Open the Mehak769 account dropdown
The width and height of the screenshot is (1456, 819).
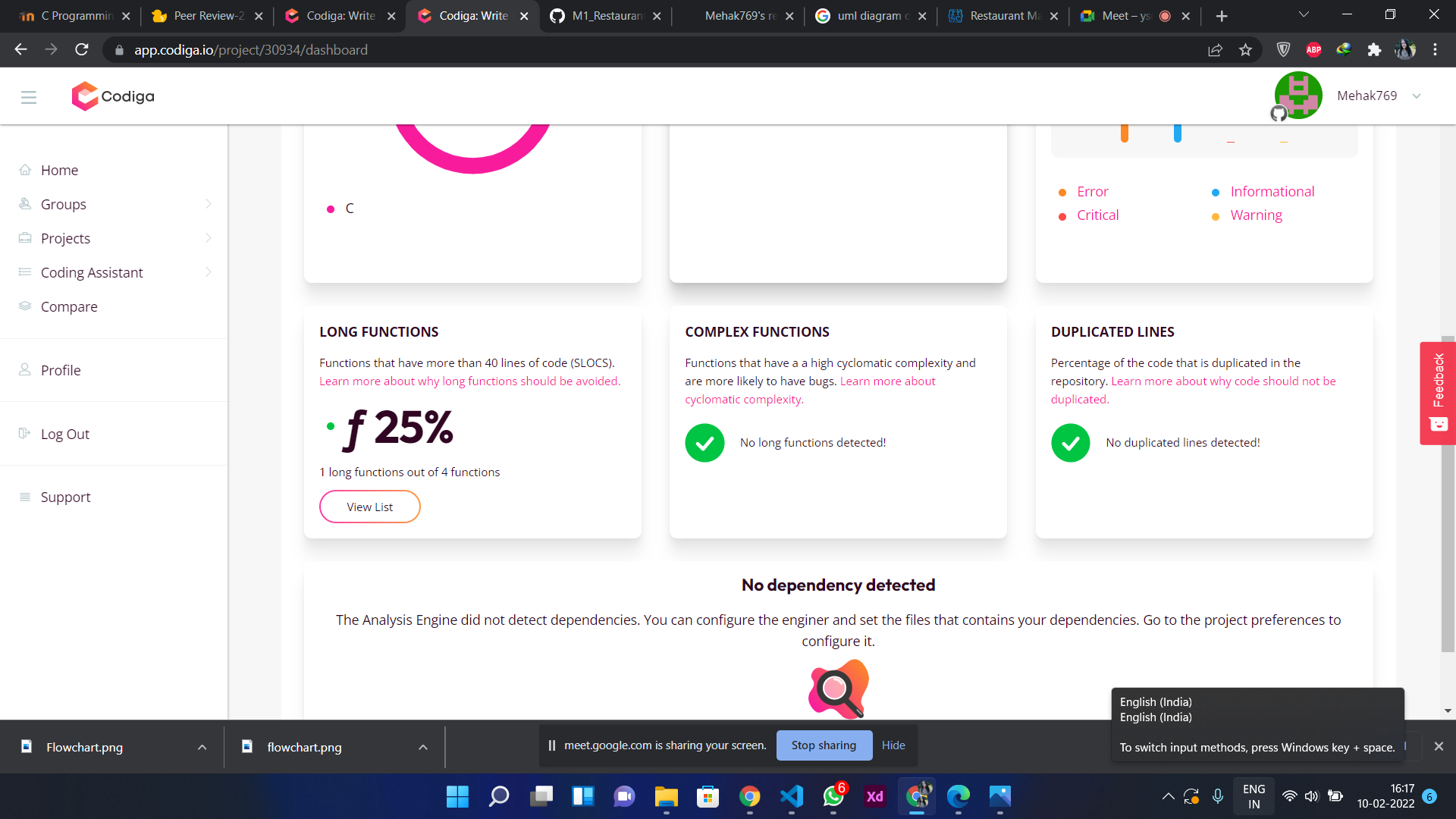coord(1416,96)
